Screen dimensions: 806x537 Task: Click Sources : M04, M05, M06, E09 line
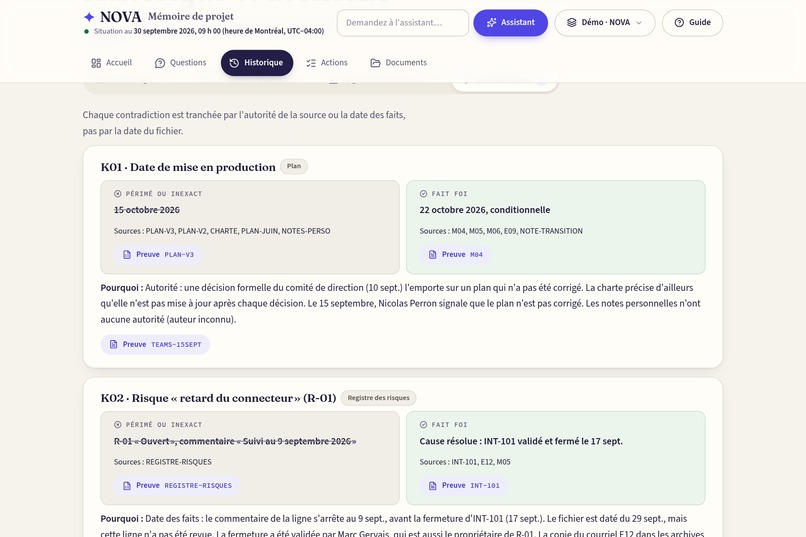point(501,231)
